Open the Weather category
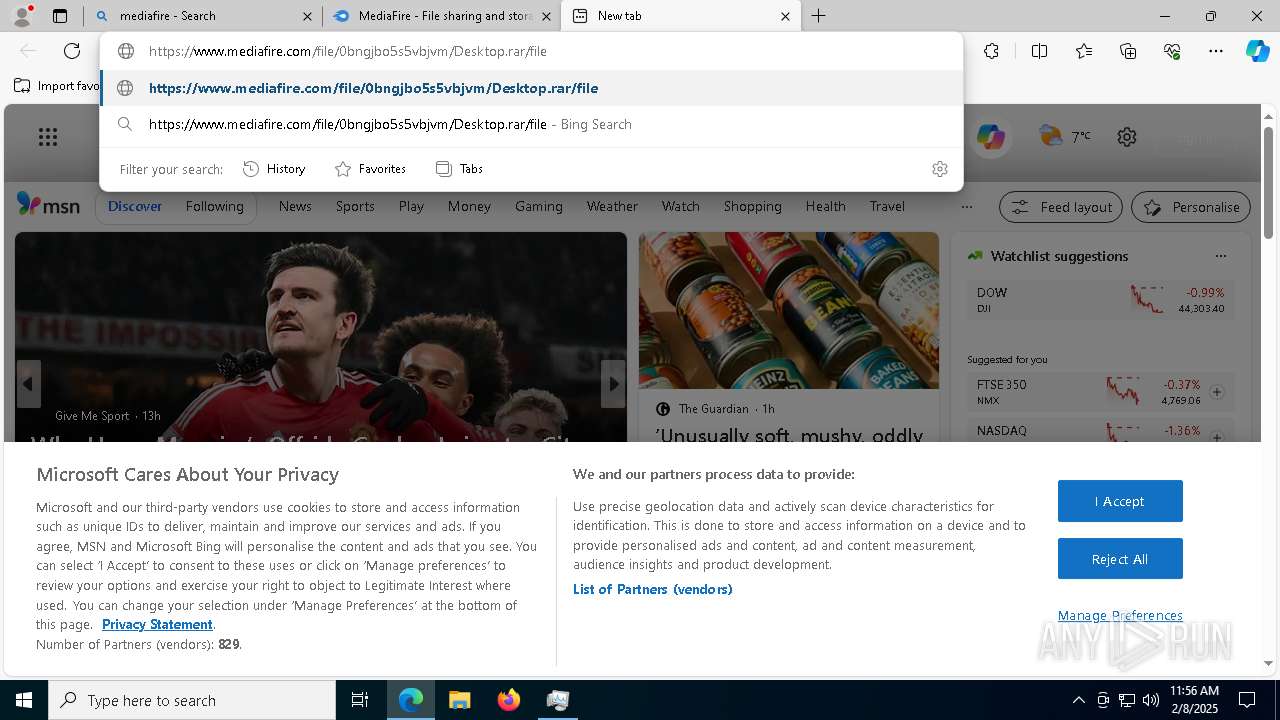Viewport: 1280px width, 720px height. [612, 206]
